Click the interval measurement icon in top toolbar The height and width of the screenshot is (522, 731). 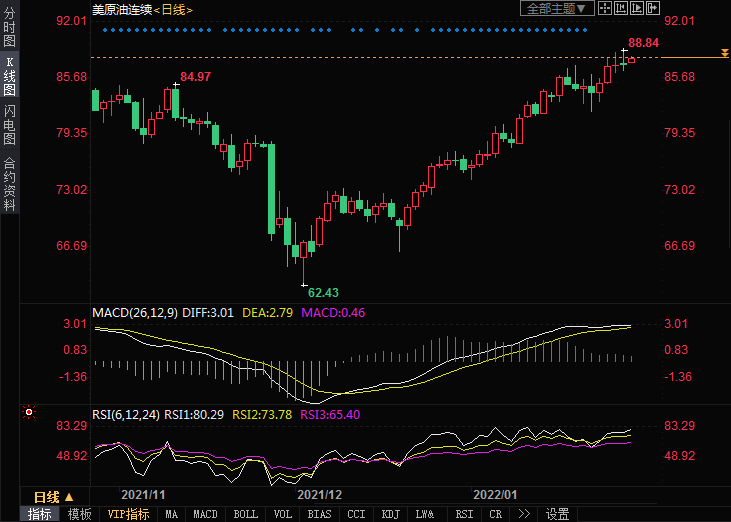click(622, 9)
